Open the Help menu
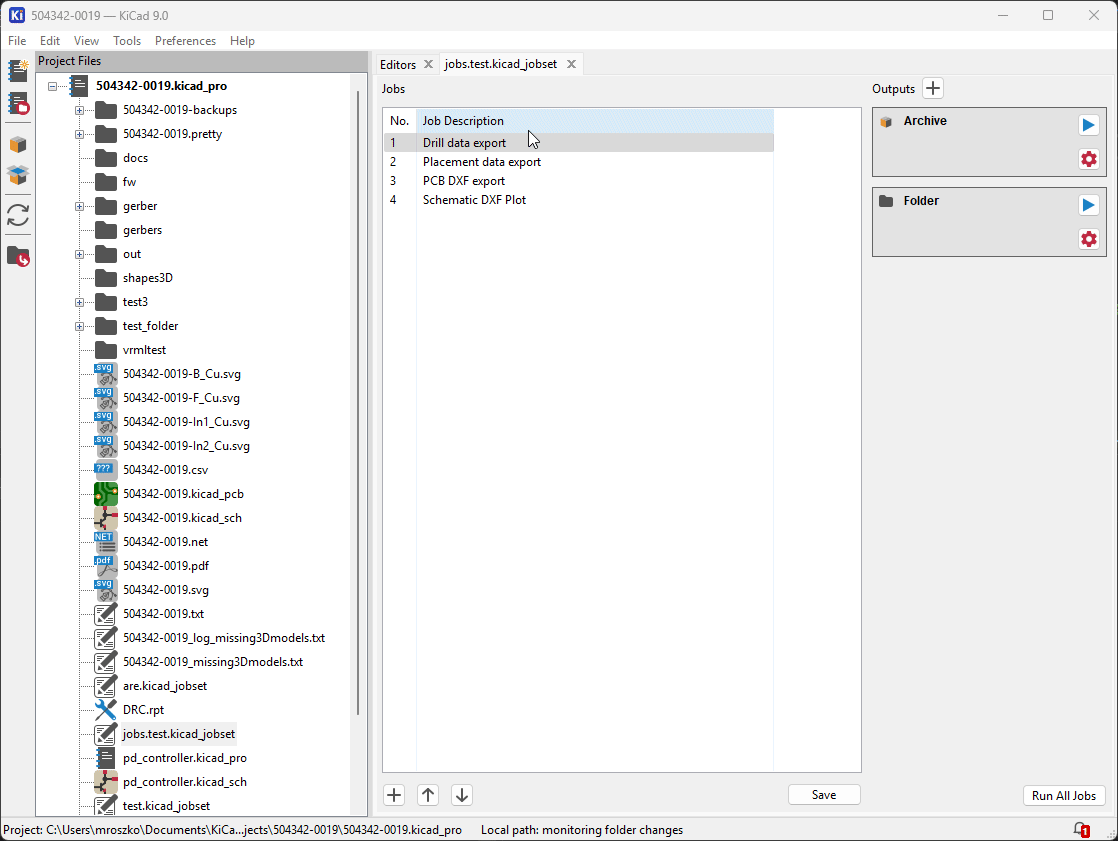The height and width of the screenshot is (841, 1118). [242, 41]
